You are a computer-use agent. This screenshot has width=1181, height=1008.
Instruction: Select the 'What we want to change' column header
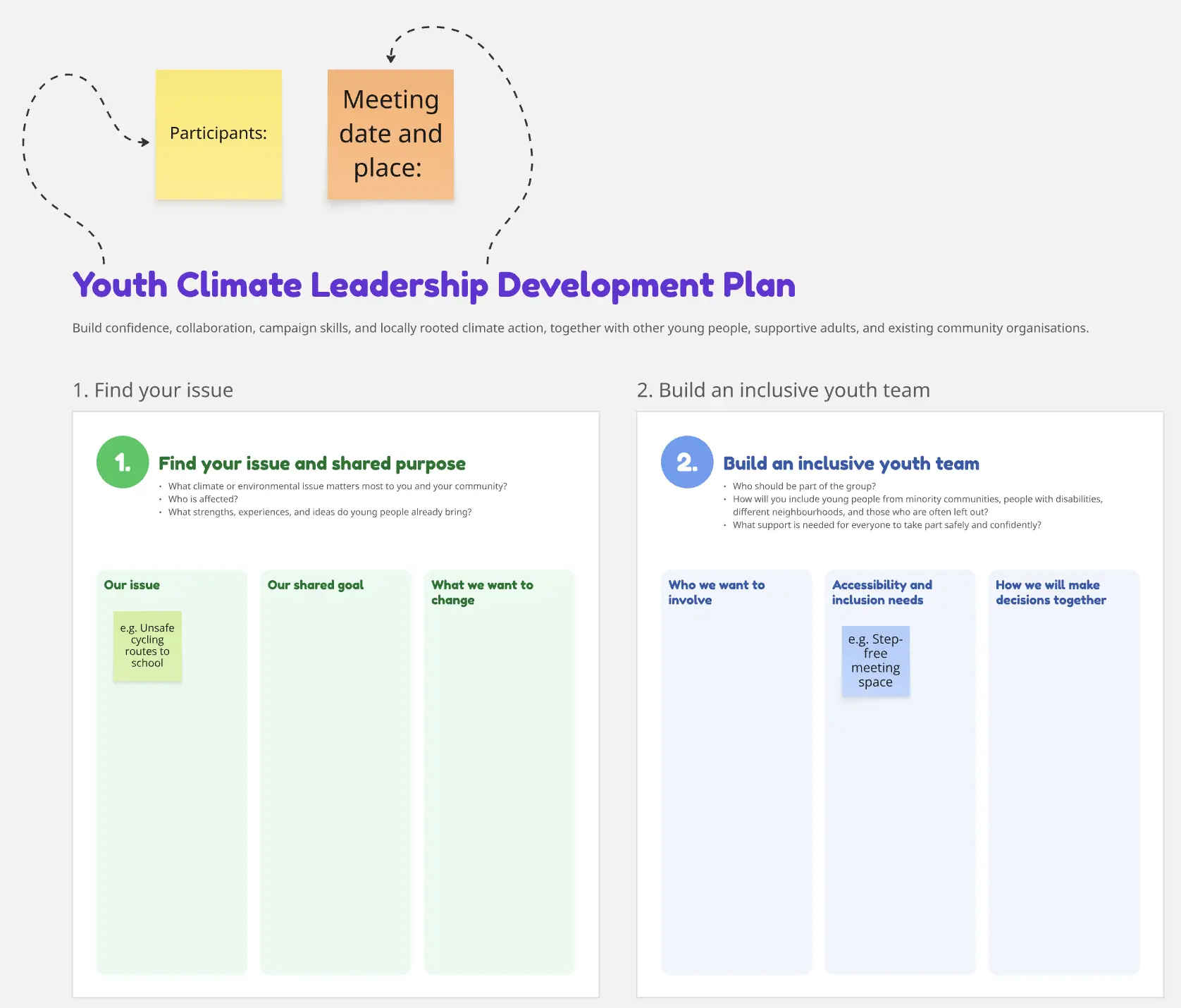coord(483,593)
